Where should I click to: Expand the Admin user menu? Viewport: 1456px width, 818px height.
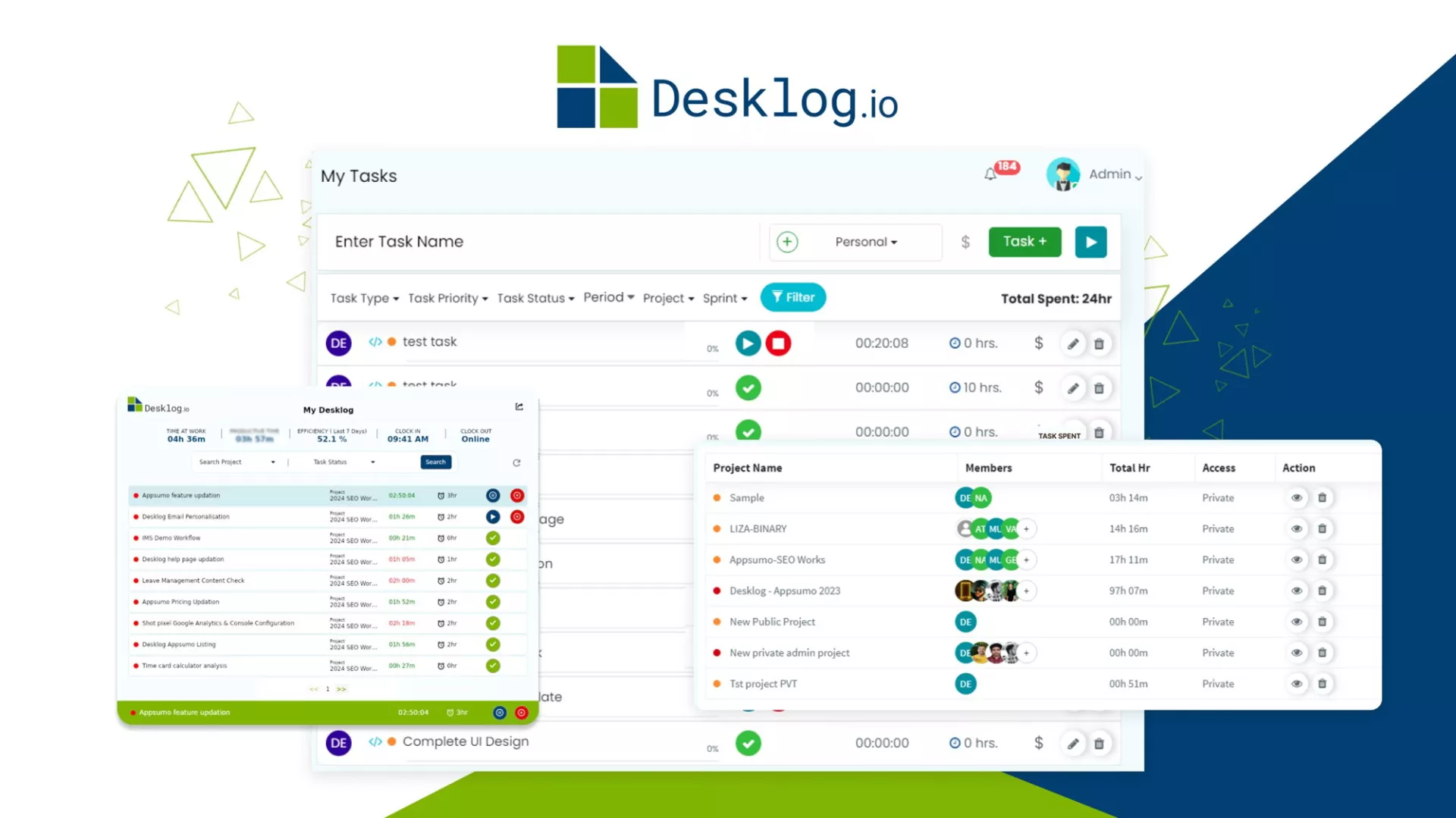point(1113,174)
